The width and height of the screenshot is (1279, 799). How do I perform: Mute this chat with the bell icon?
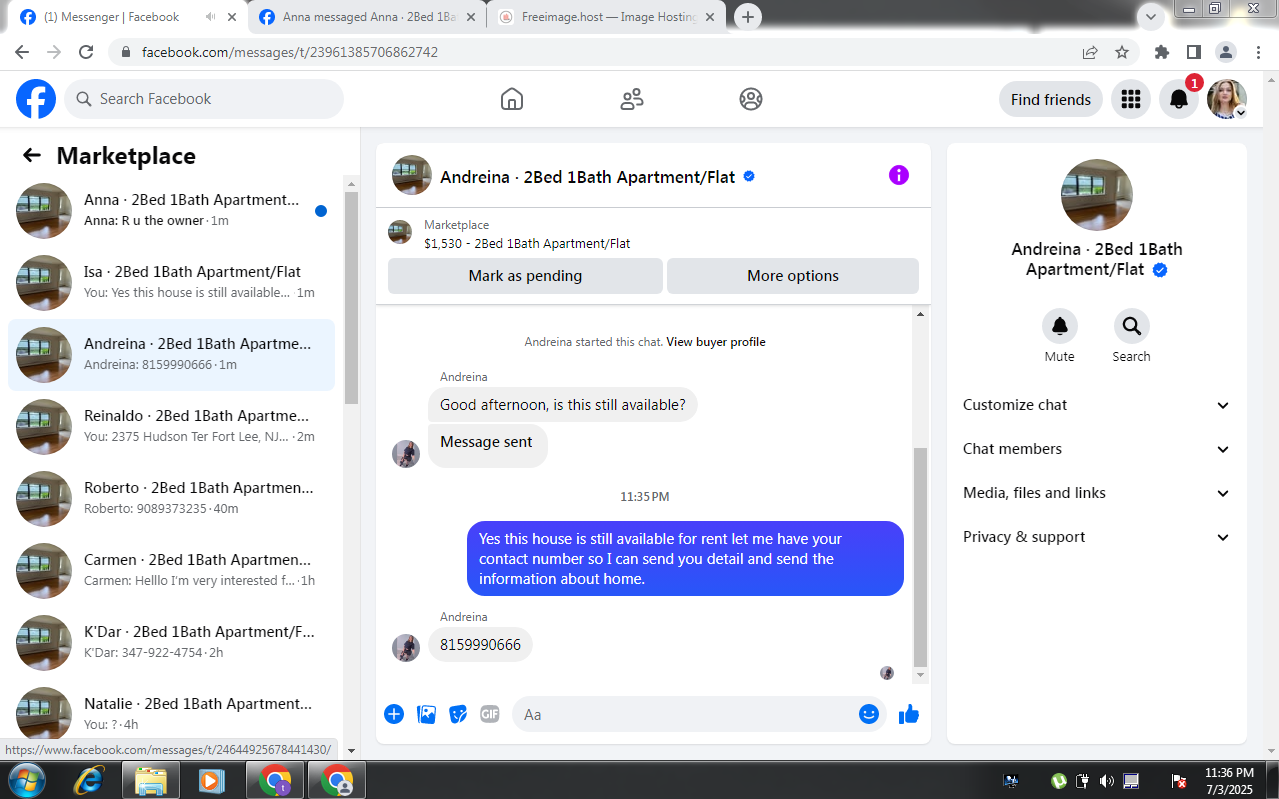pos(1060,326)
